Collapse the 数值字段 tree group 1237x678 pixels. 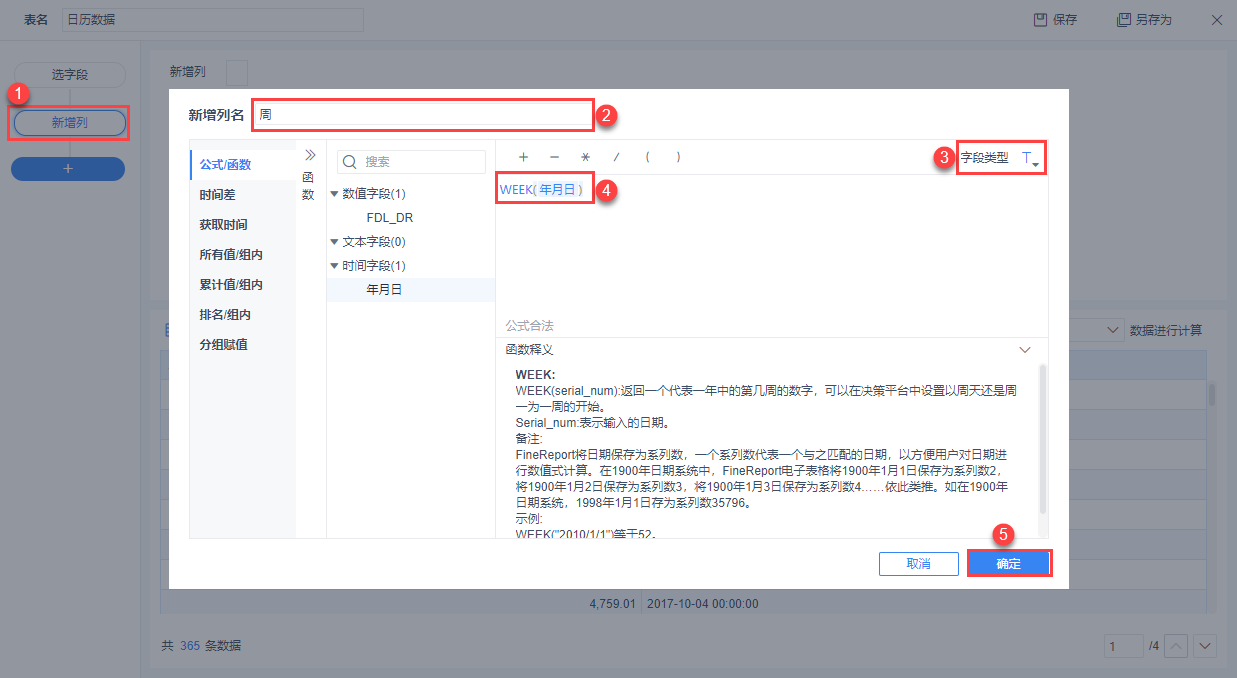pos(334,194)
